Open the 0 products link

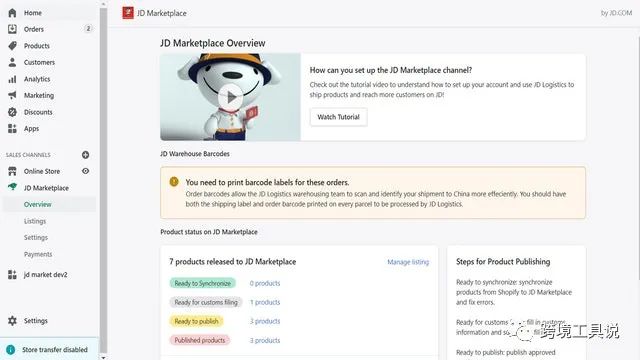265,283
